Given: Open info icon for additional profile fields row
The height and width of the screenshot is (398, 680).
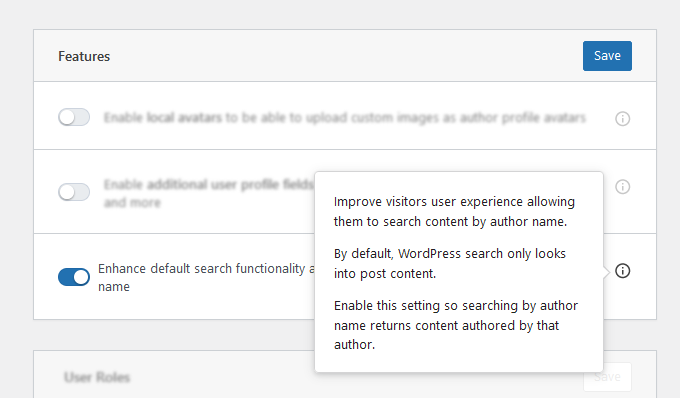Looking at the screenshot, I should click(x=622, y=187).
